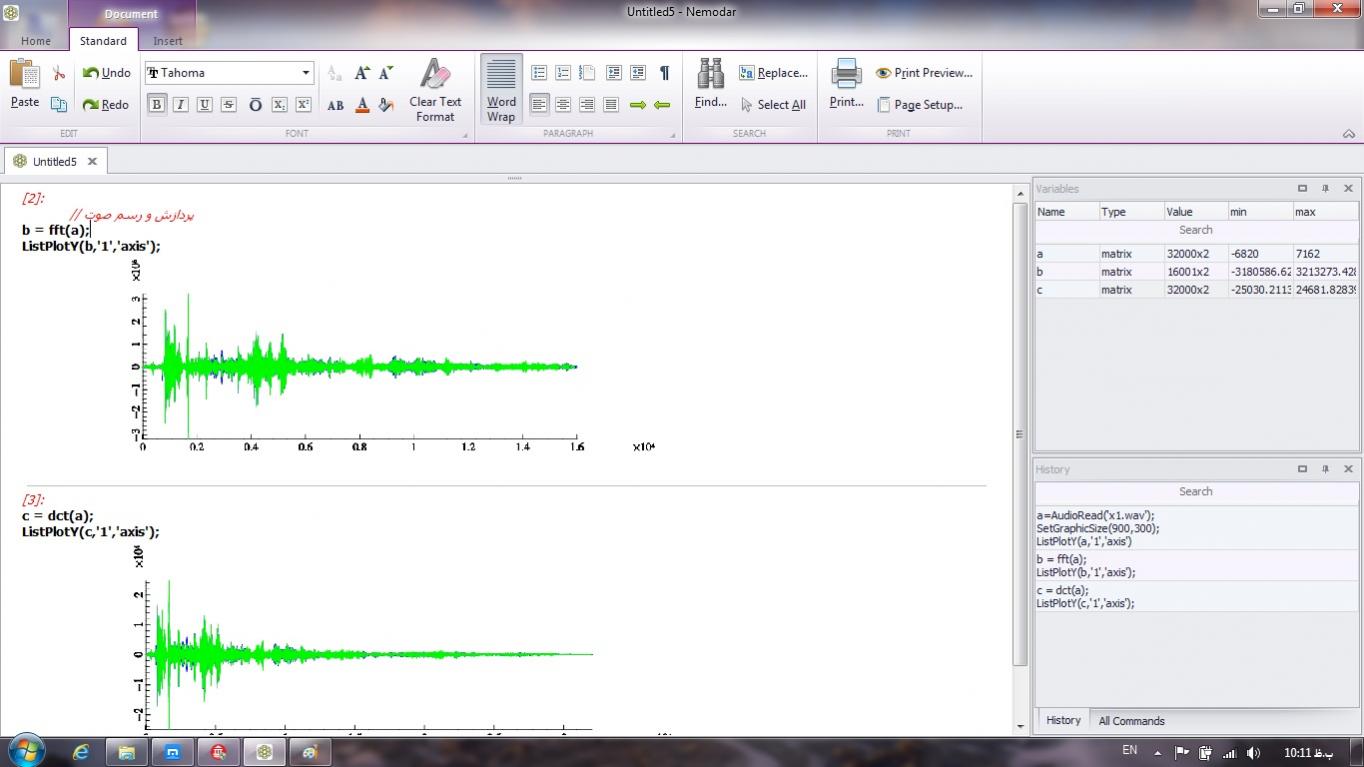Screen dimensions: 1364x767
Task: Open the All Commands tab
Action: (1131, 721)
